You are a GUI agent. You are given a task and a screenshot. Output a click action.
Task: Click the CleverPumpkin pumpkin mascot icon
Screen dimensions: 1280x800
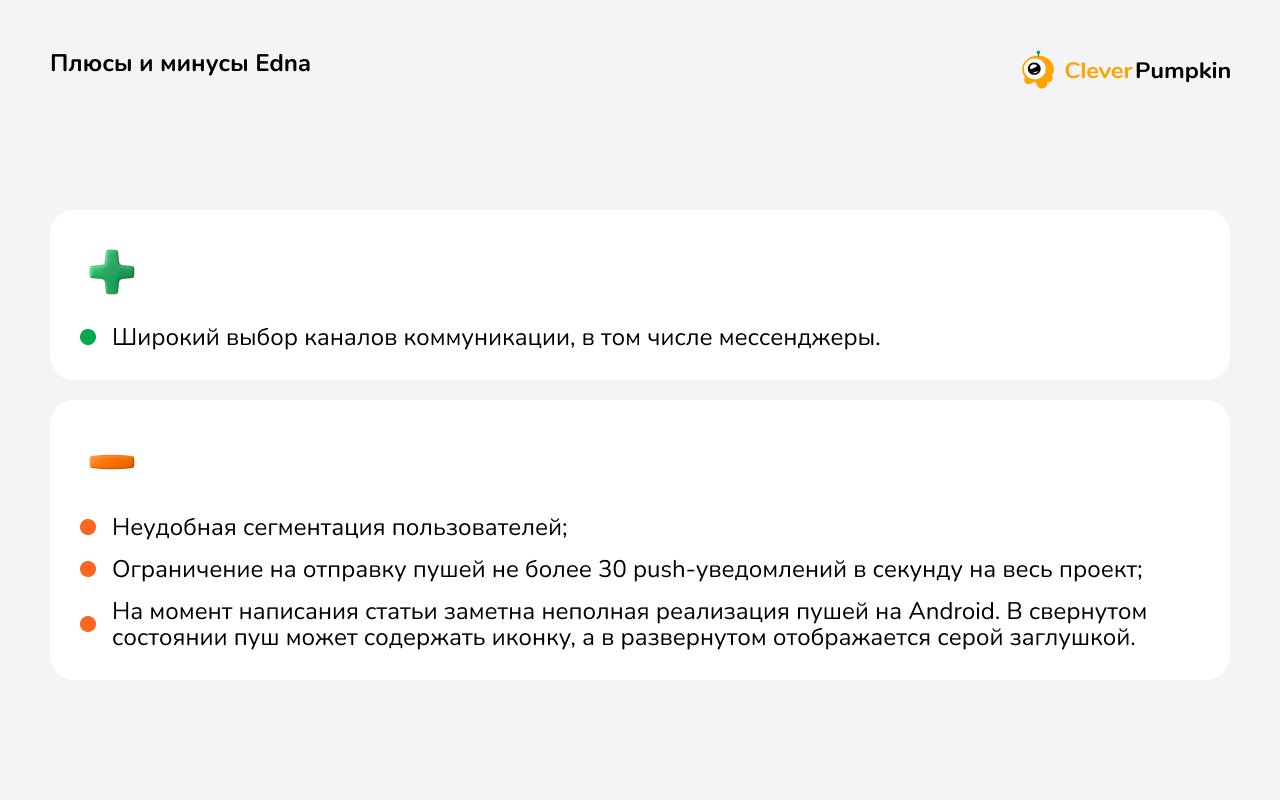tap(1038, 70)
